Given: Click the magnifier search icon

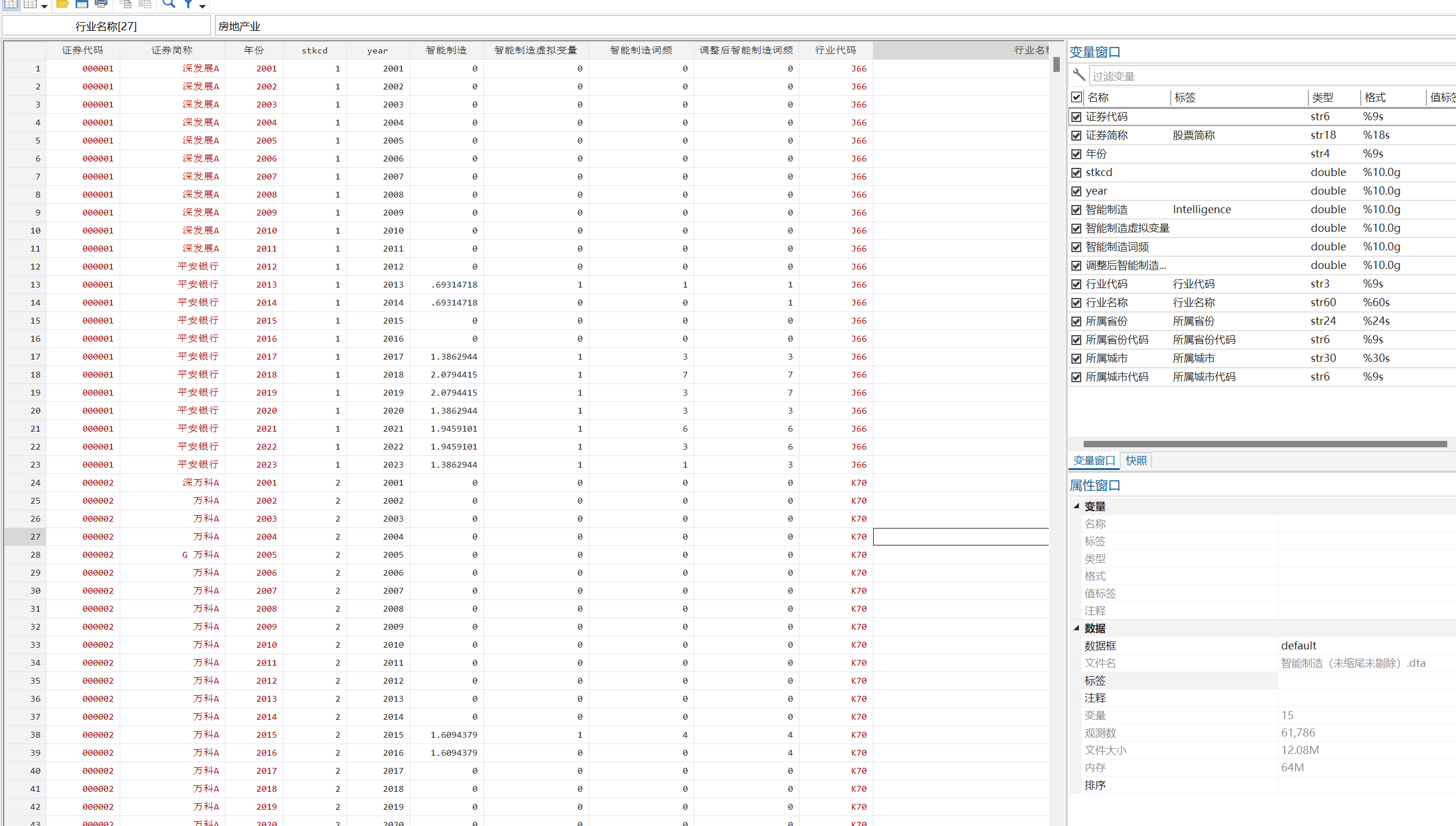Looking at the screenshot, I should 168,4.
